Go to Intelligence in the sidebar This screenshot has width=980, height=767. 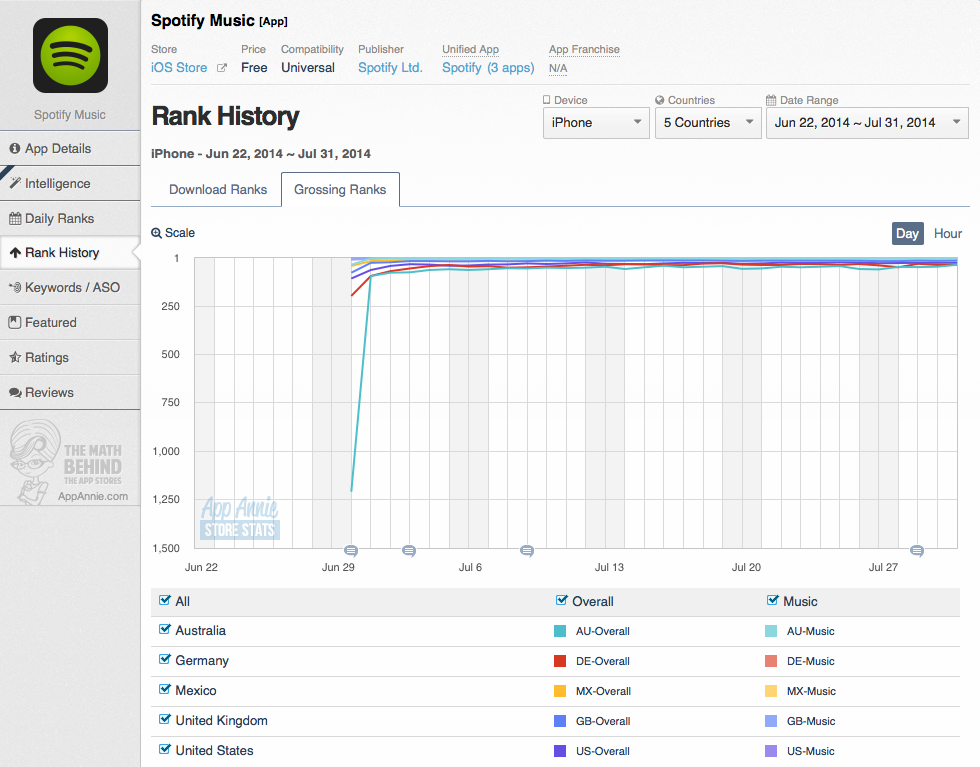[70, 183]
